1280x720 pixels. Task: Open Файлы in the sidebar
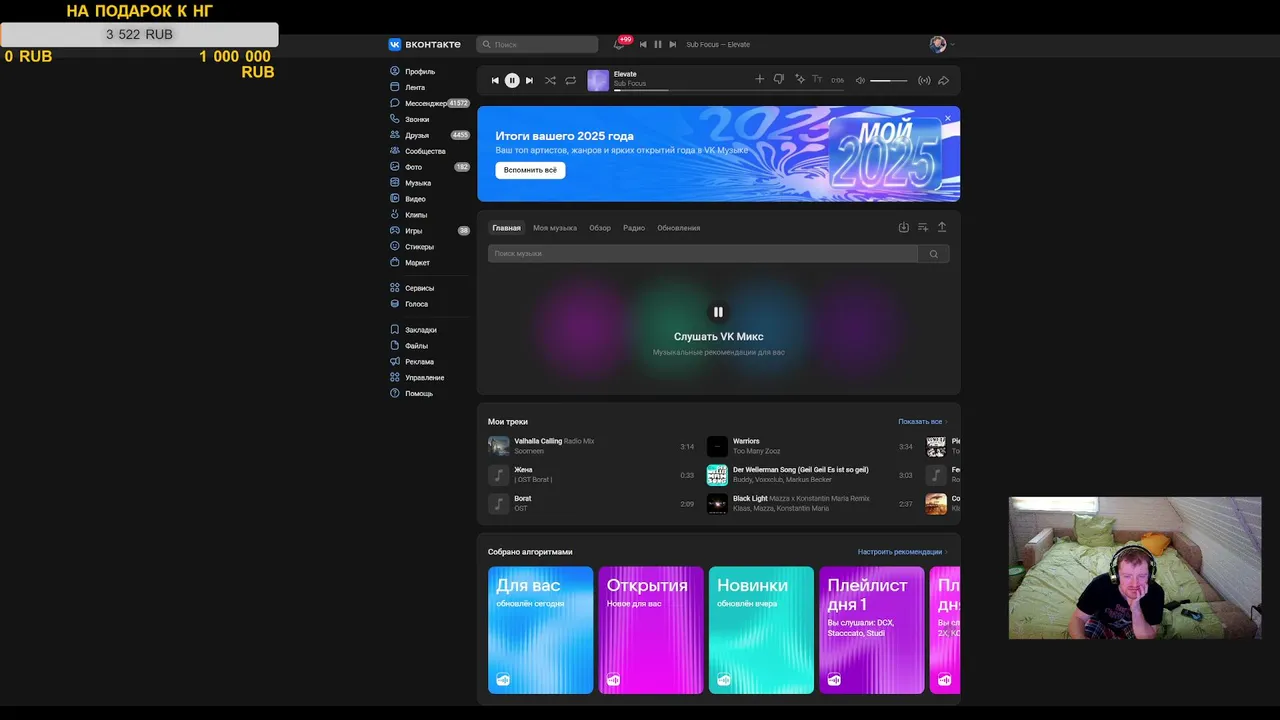(429, 346)
